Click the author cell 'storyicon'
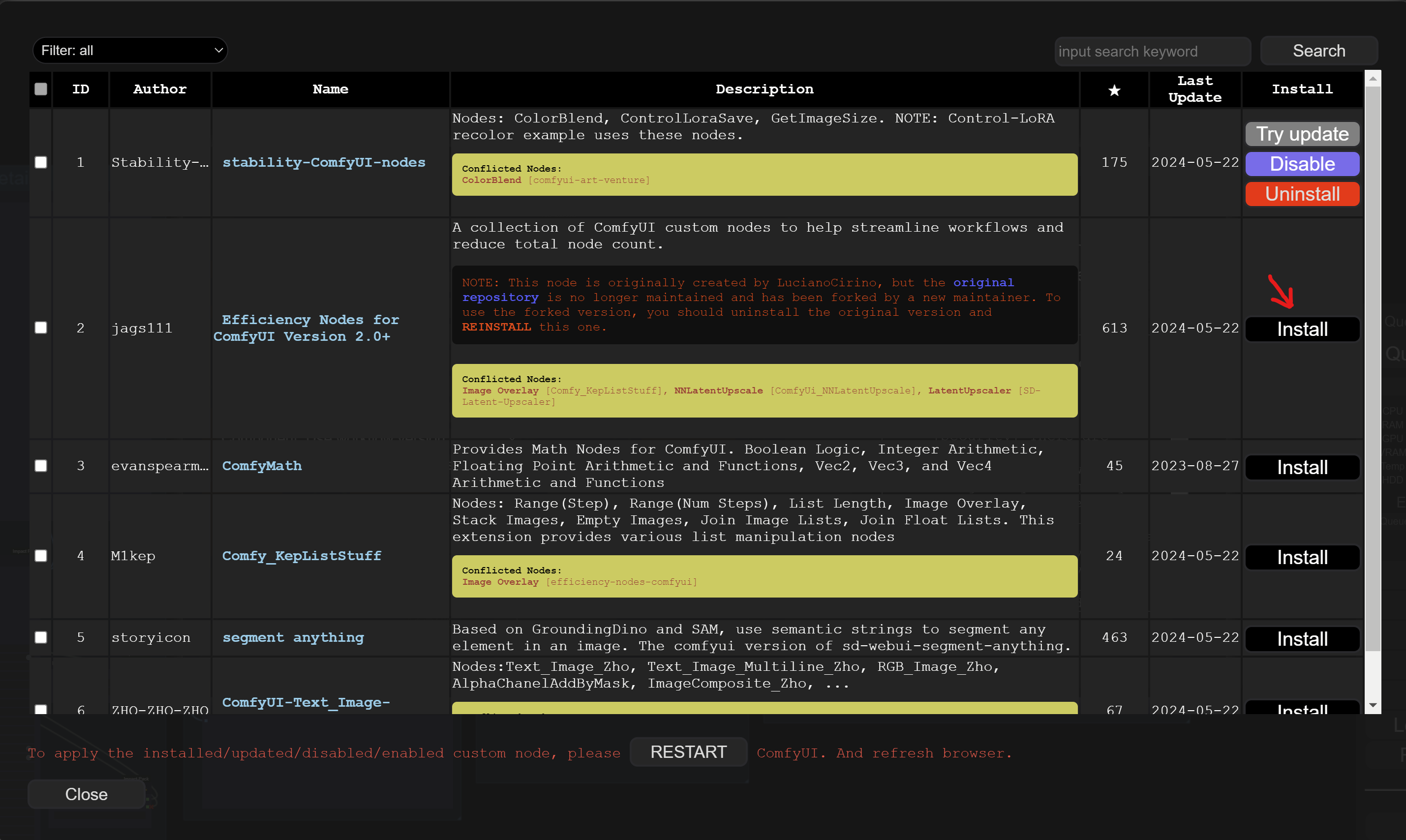This screenshot has height=840, width=1406. tap(151, 637)
